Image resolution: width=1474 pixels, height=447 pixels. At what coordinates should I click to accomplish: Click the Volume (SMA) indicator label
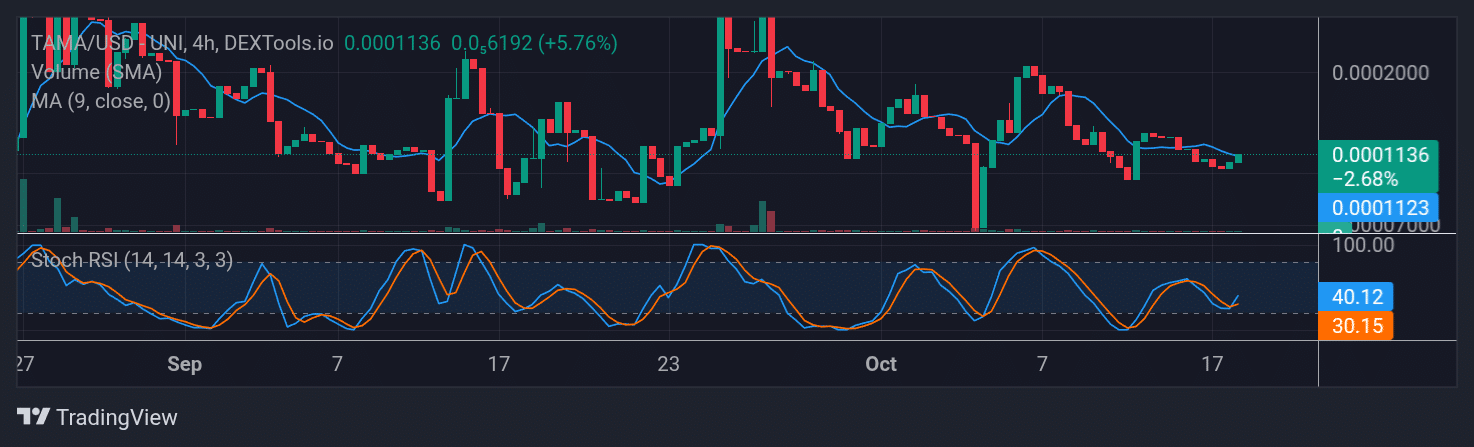96,72
